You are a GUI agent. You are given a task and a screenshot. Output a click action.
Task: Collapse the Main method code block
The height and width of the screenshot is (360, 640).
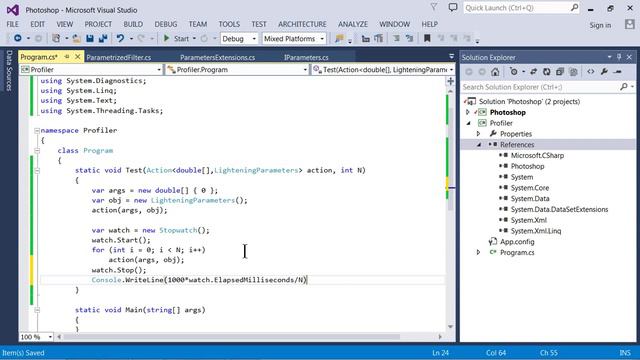point(37,310)
